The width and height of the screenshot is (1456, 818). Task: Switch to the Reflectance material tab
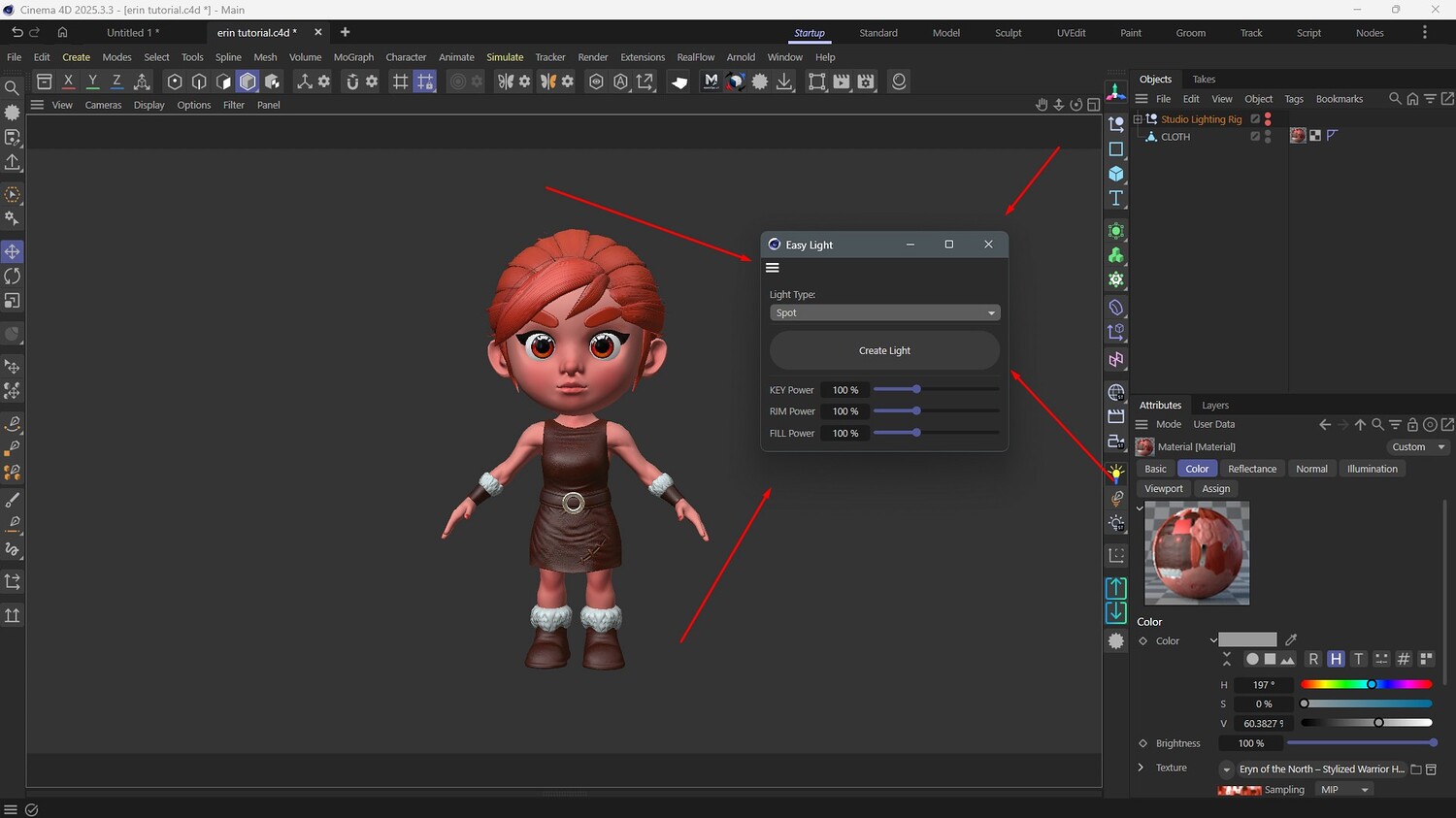coord(1252,469)
